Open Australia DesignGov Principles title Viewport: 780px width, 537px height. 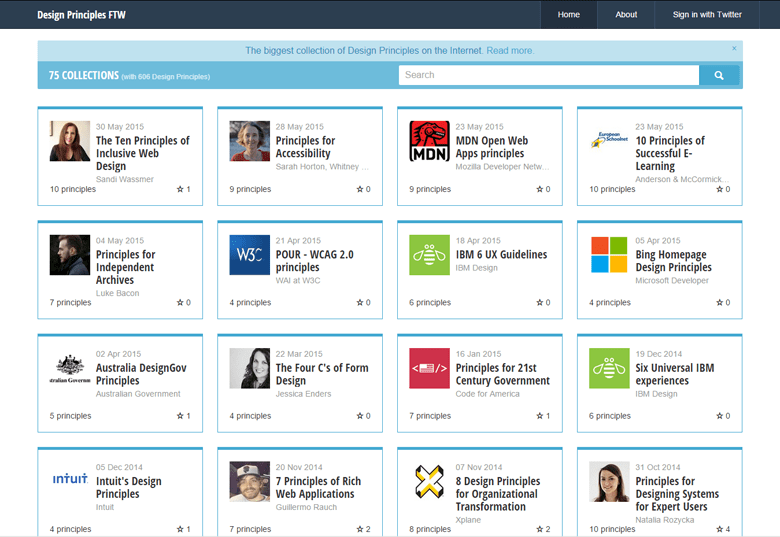point(141,374)
